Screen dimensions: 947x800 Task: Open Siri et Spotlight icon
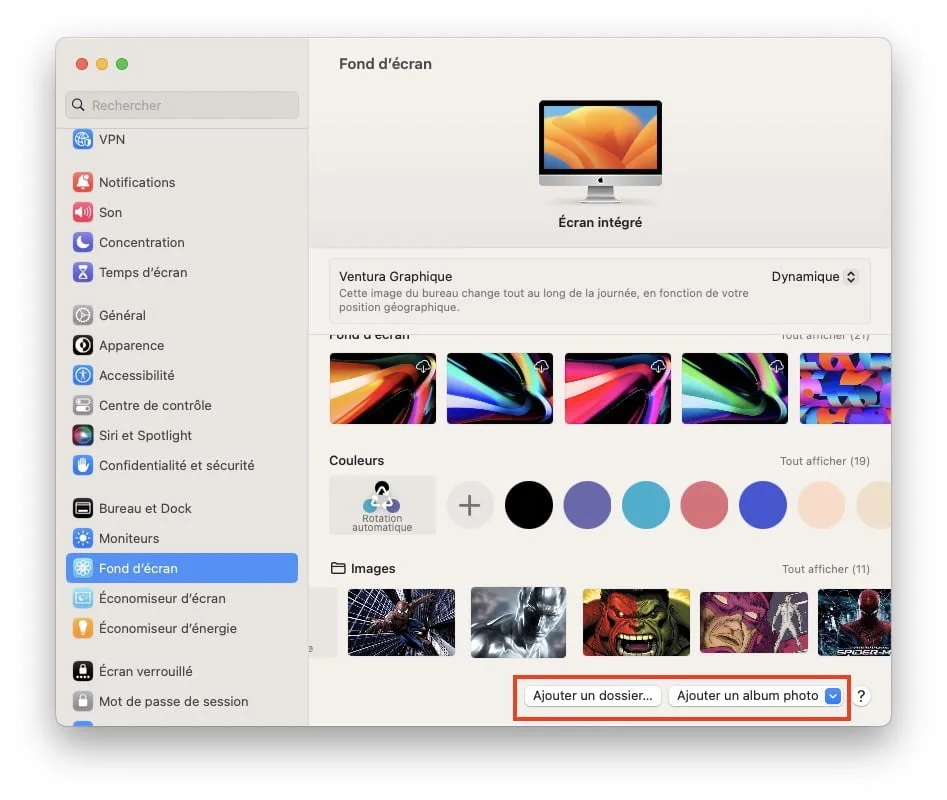coord(83,435)
